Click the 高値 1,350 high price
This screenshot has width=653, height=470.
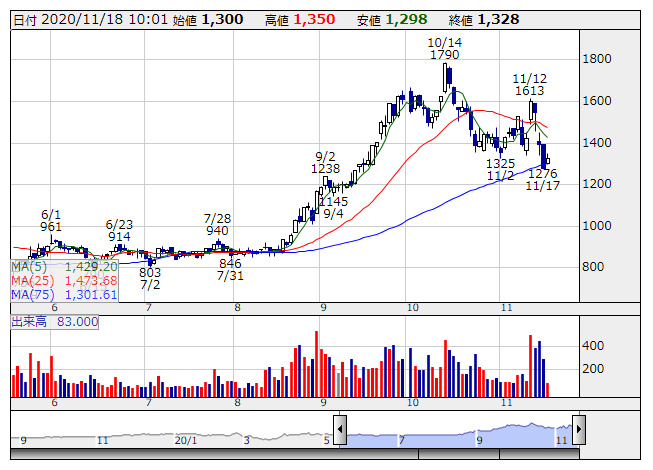(x=300, y=20)
